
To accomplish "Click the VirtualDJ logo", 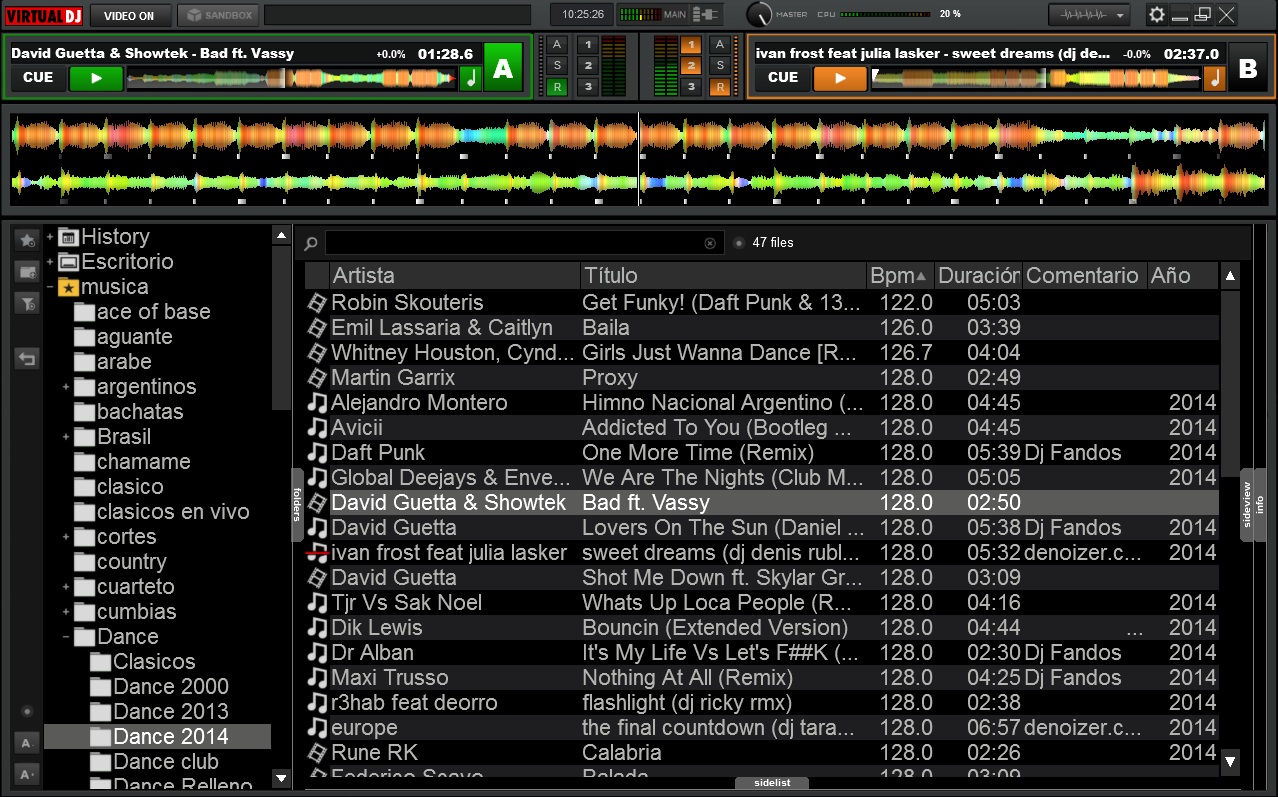I will [44, 15].
